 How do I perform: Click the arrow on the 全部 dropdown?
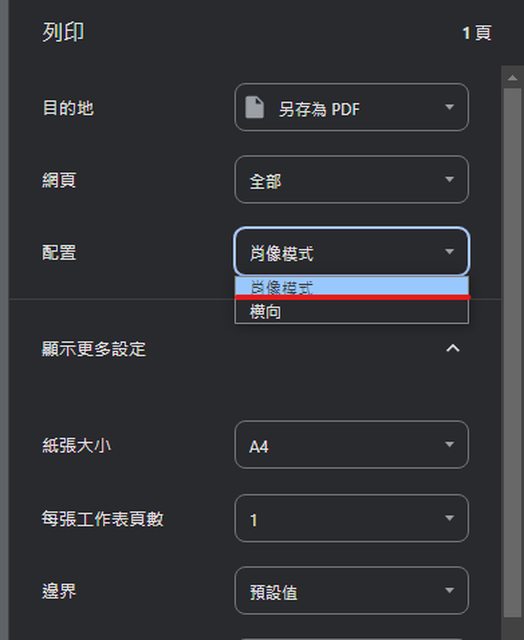(449, 180)
